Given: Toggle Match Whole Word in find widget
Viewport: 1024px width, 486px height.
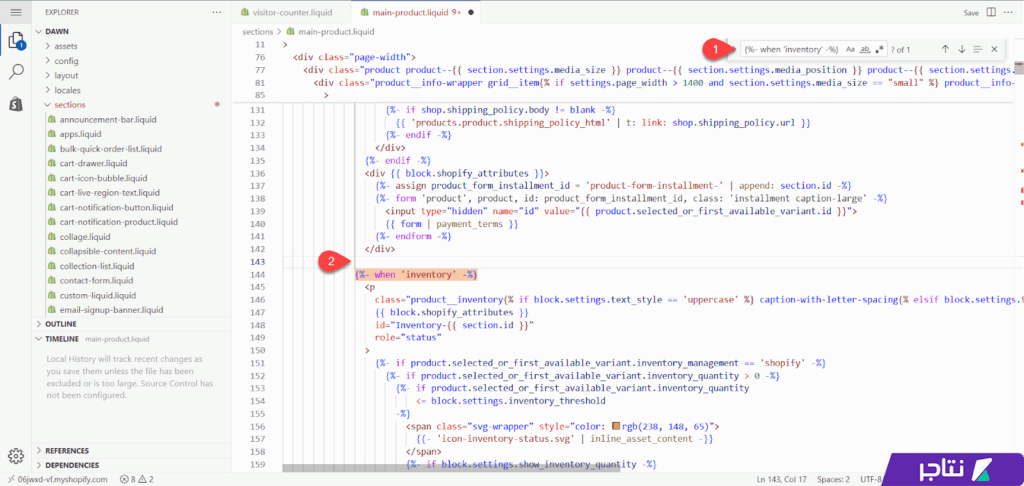Looking at the screenshot, I should [x=865, y=49].
